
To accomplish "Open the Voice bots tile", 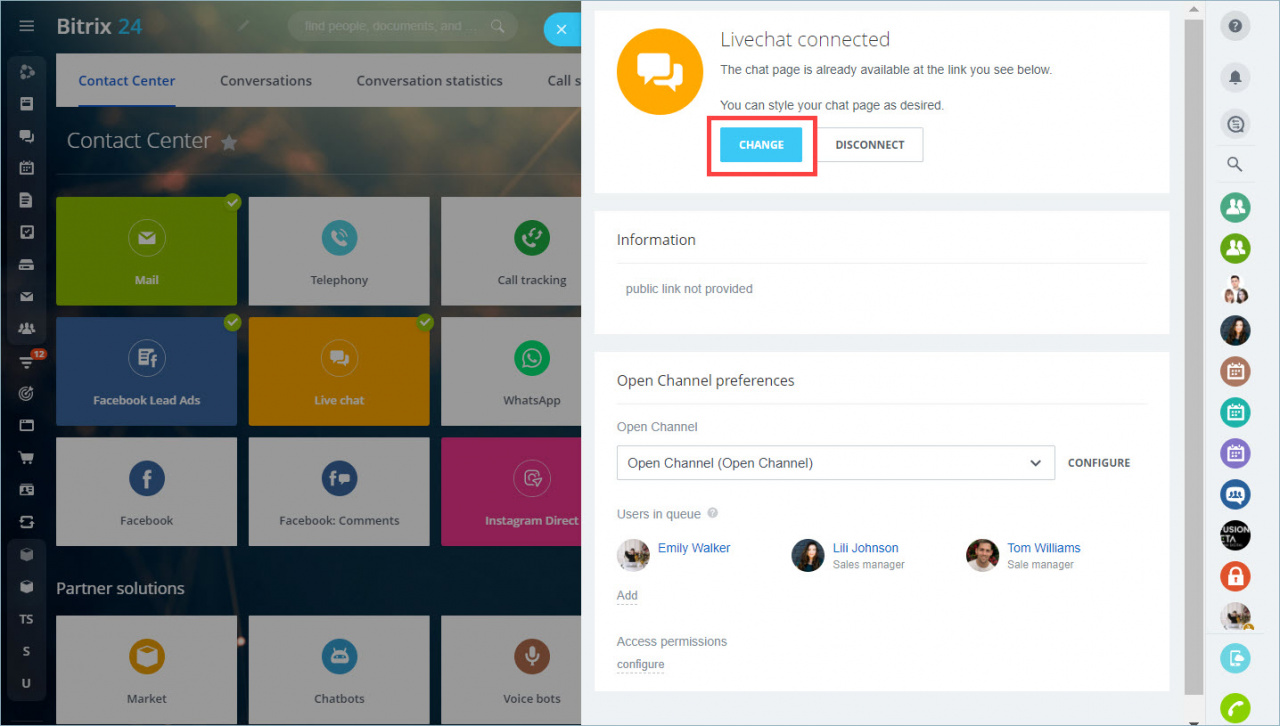I will [511, 669].
